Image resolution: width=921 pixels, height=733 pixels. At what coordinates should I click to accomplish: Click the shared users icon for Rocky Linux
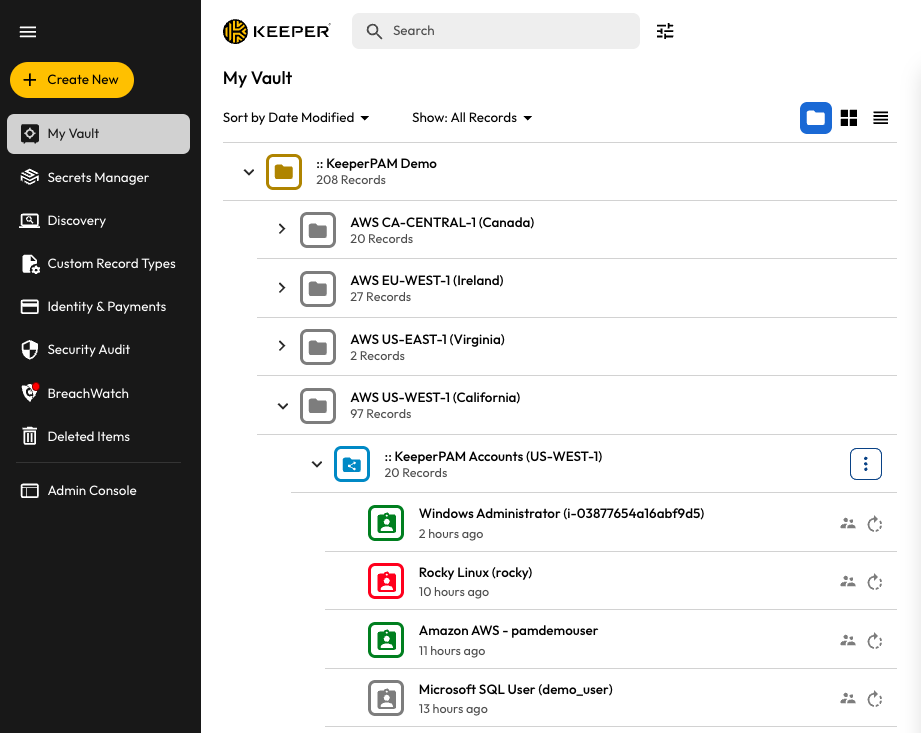[848, 581]
